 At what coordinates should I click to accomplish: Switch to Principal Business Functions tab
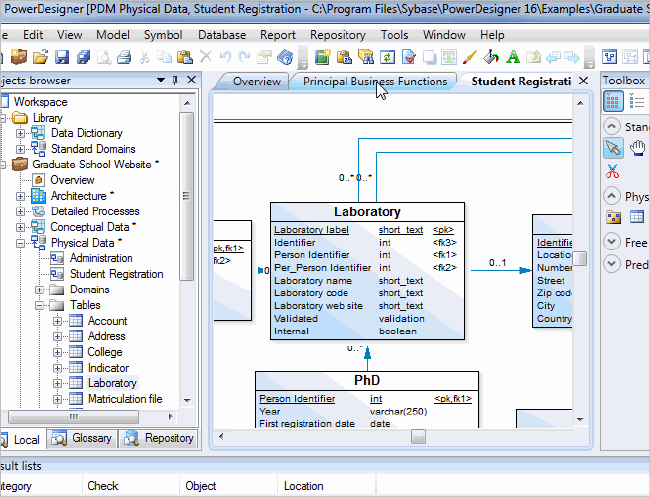click(x=375, y=81)
